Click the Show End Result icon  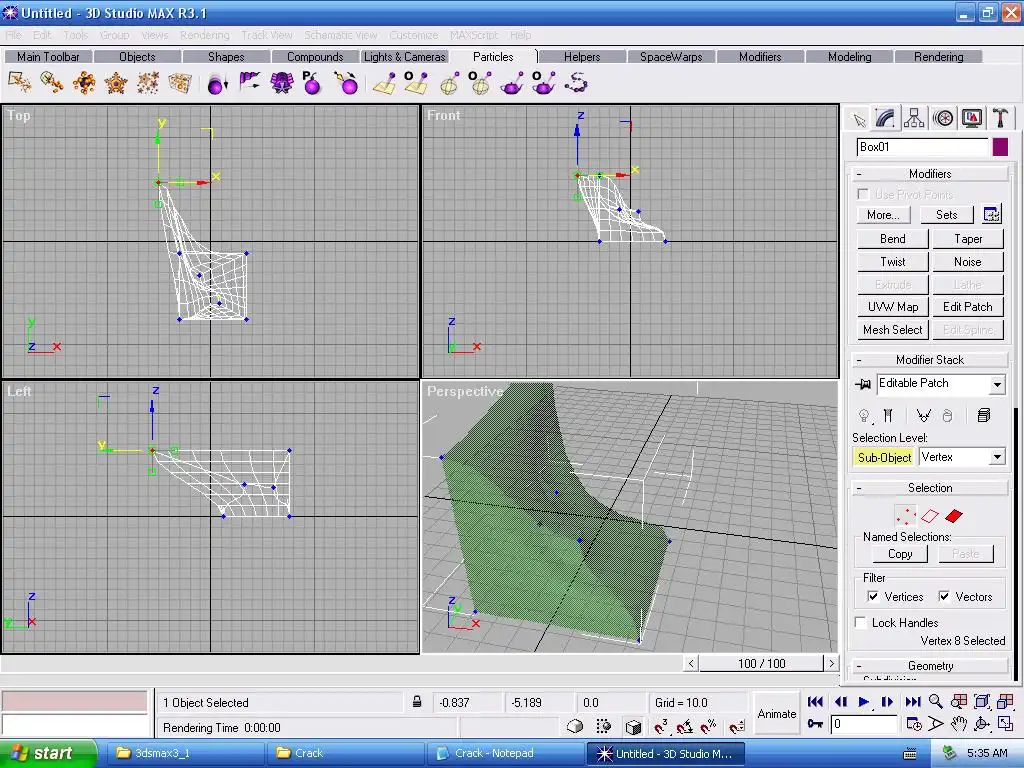888,415
